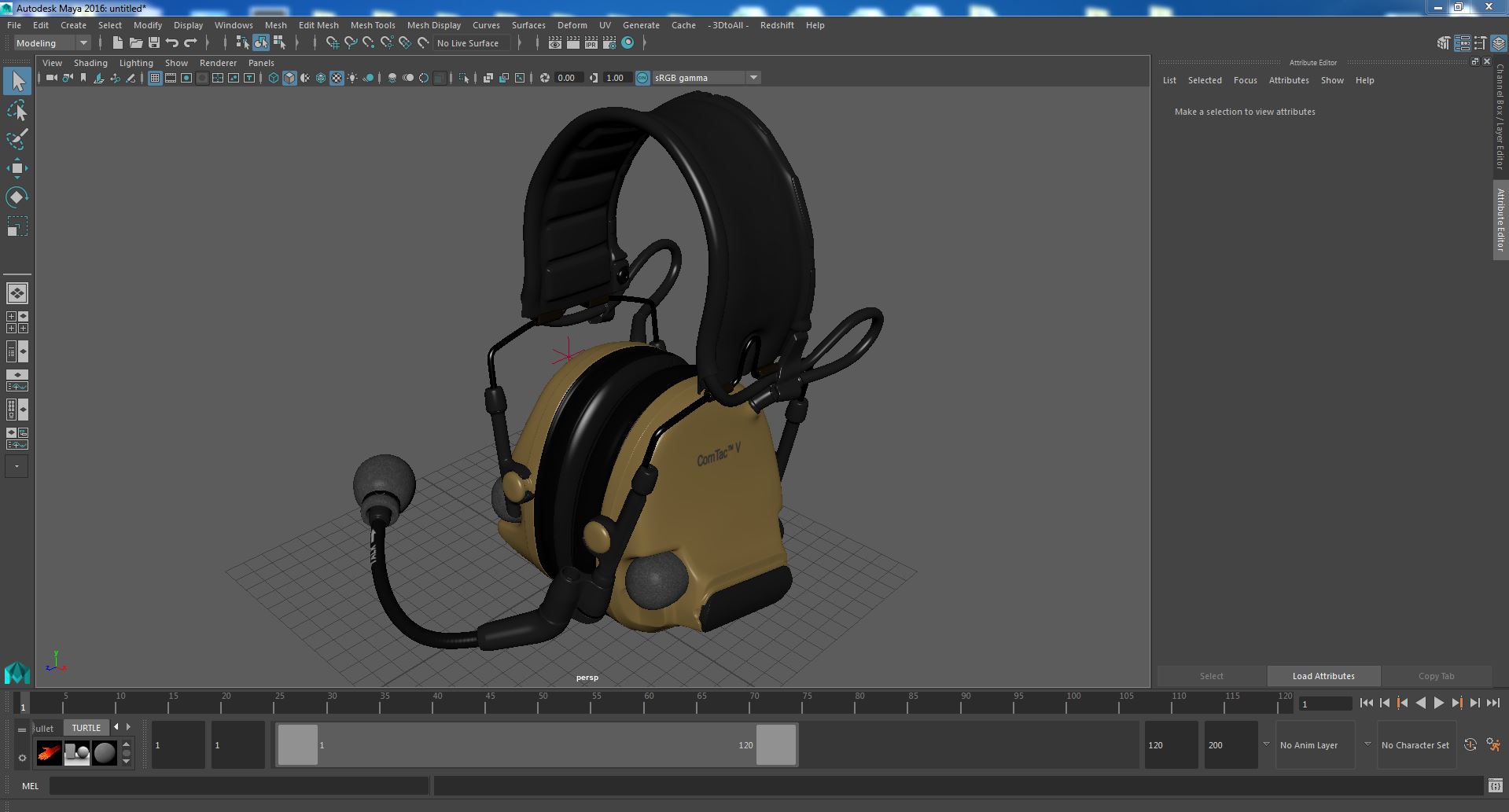Open the Redshift menu
1509x812 pixels.
click(777, 25)
